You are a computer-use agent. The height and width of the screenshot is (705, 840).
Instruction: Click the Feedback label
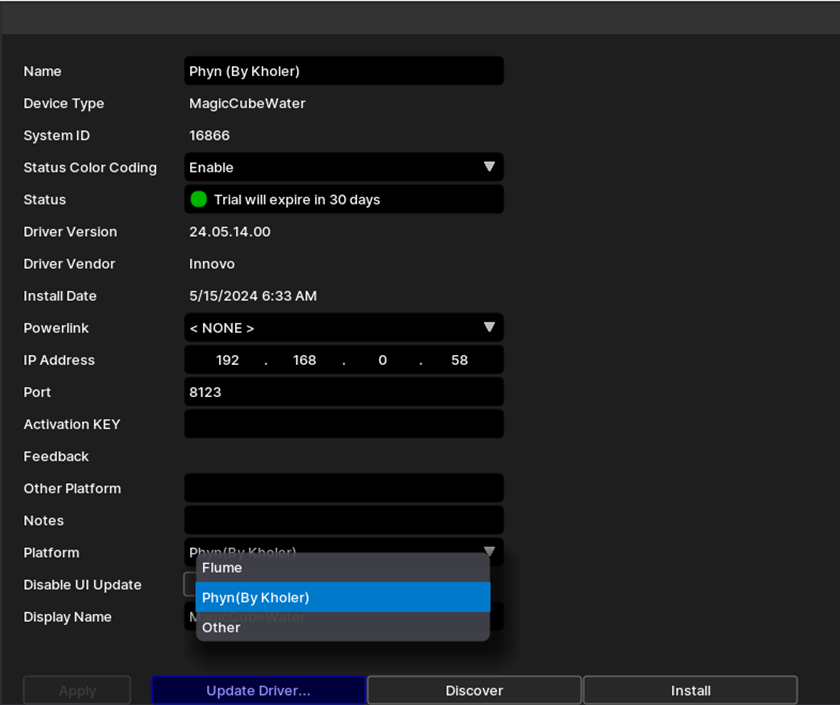(x=56, y=456)
